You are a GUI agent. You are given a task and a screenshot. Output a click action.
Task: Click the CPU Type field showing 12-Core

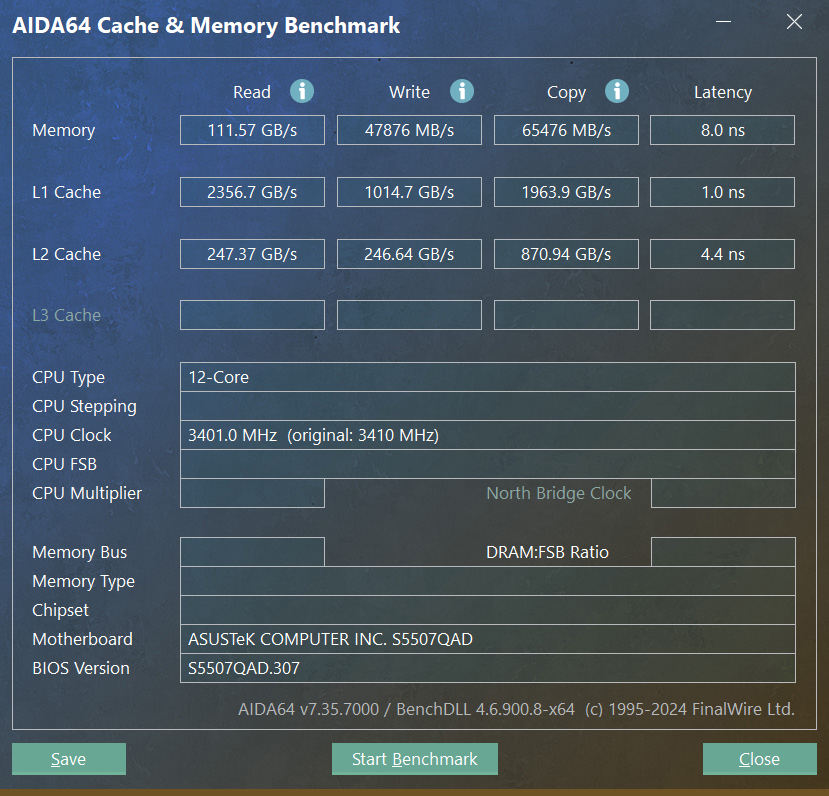(487, 377)
